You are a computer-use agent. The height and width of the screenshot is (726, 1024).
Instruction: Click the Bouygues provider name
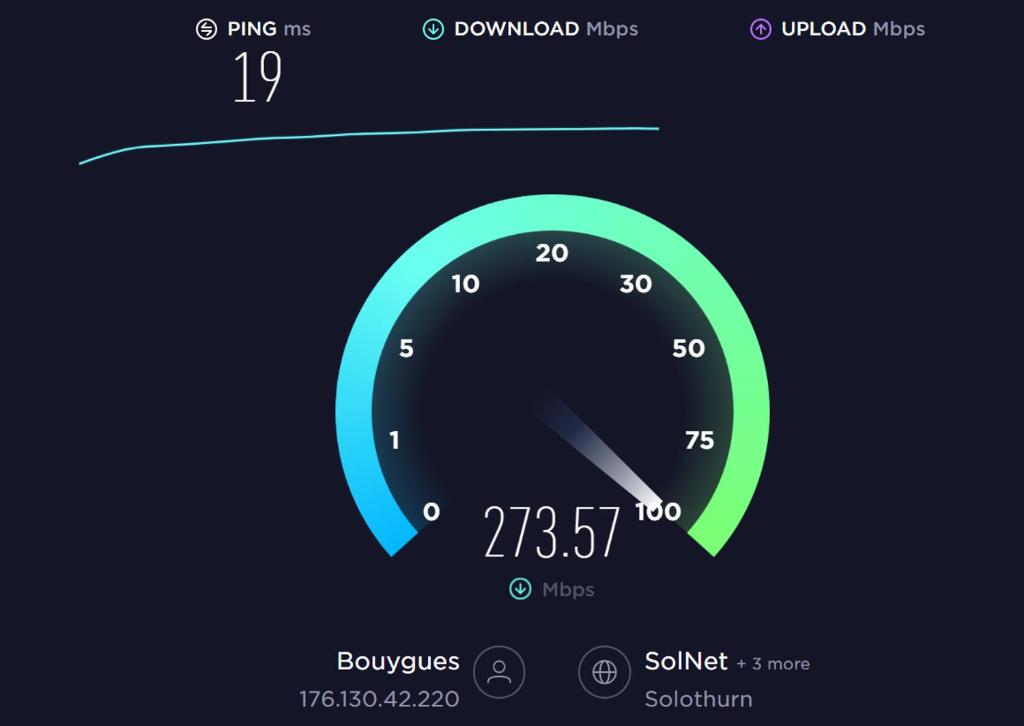[398, 662]
